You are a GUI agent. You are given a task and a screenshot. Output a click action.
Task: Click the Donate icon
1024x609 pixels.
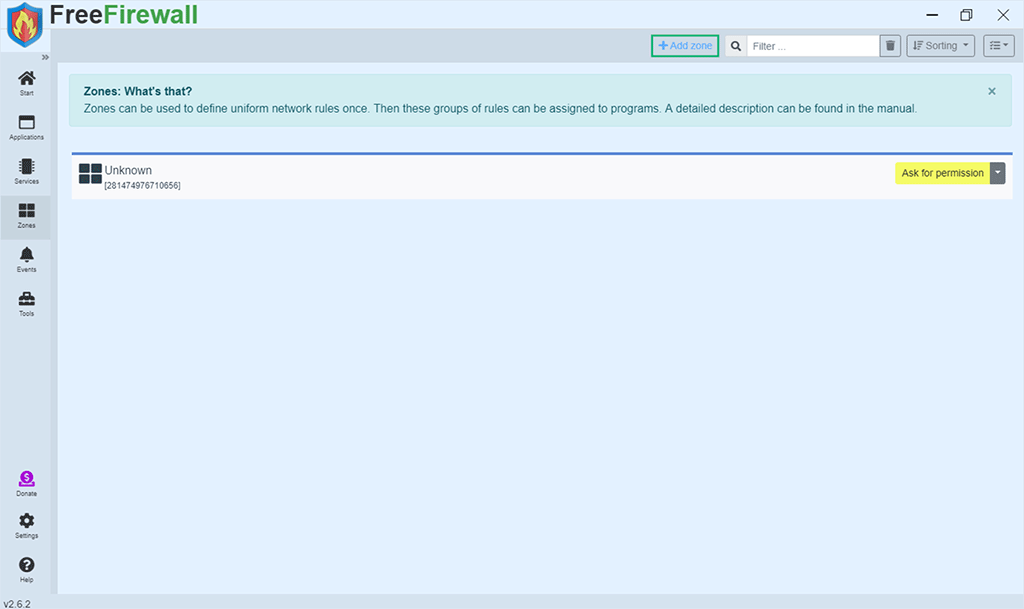[x=27, y=484]
